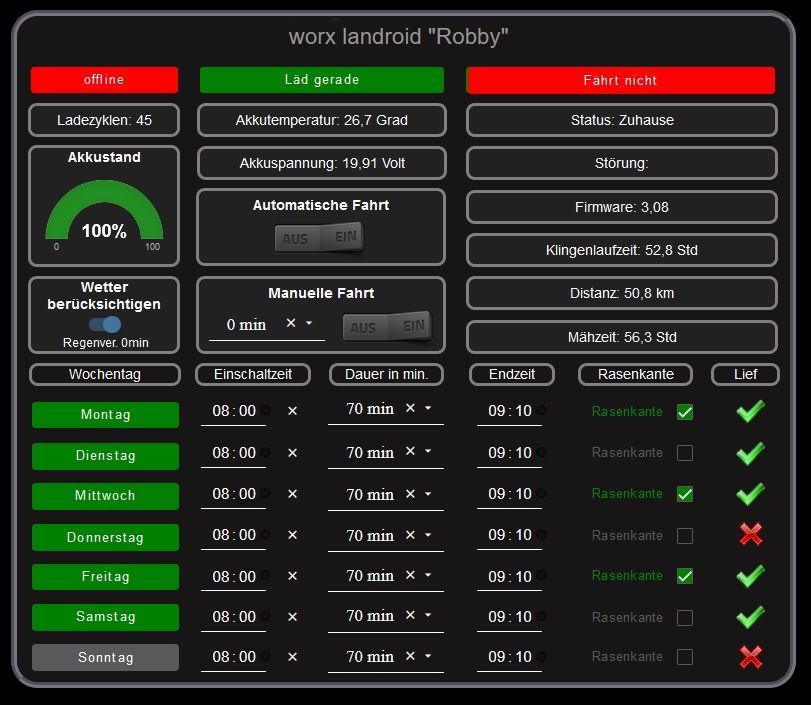
Task: Toggle the Wetter berücksichtigen switch
Action: (105, 324)
